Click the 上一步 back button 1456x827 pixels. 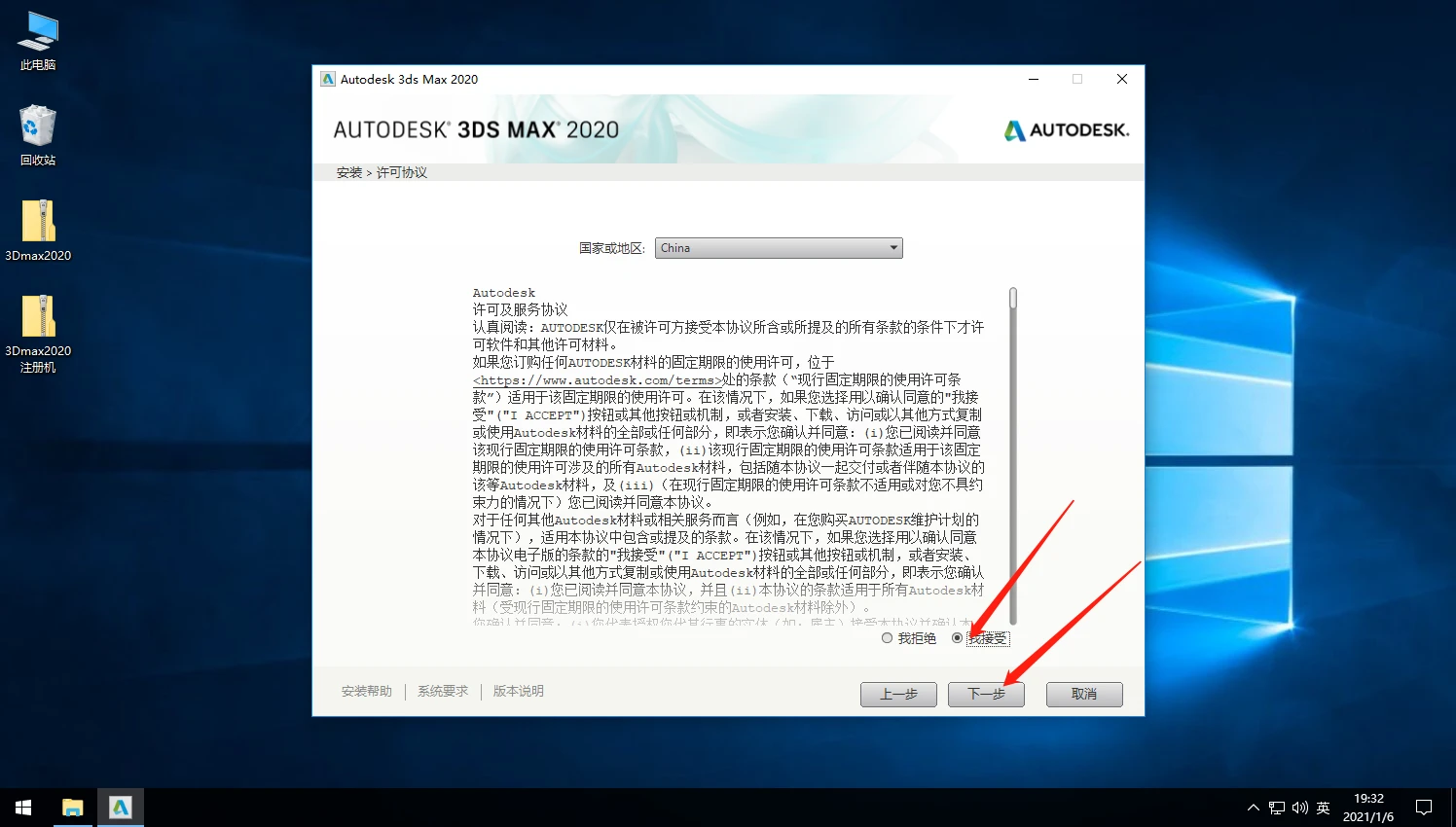(x=898, y=694)
